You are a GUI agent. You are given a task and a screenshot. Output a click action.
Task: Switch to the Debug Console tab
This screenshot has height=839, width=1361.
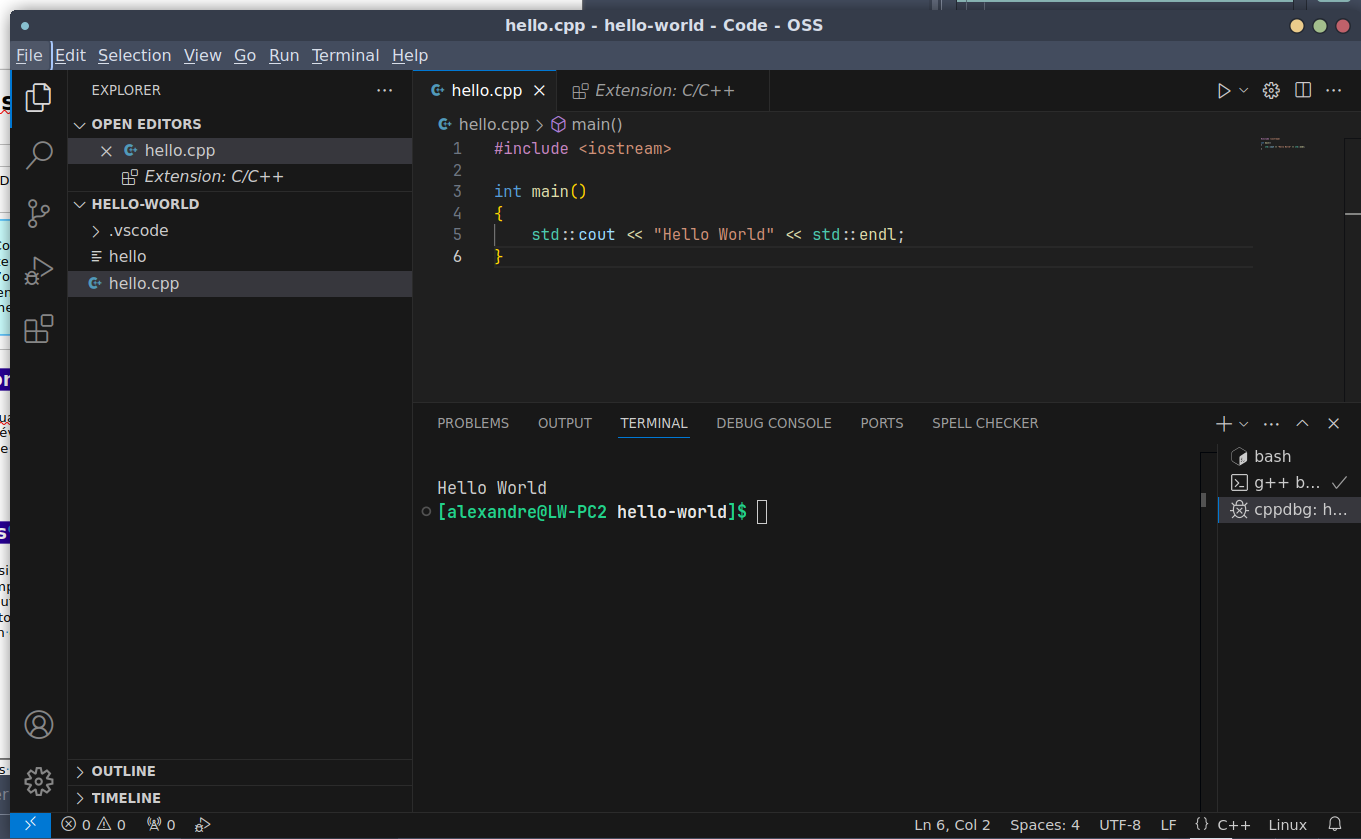pyautogui.click(x=773, y=423)
